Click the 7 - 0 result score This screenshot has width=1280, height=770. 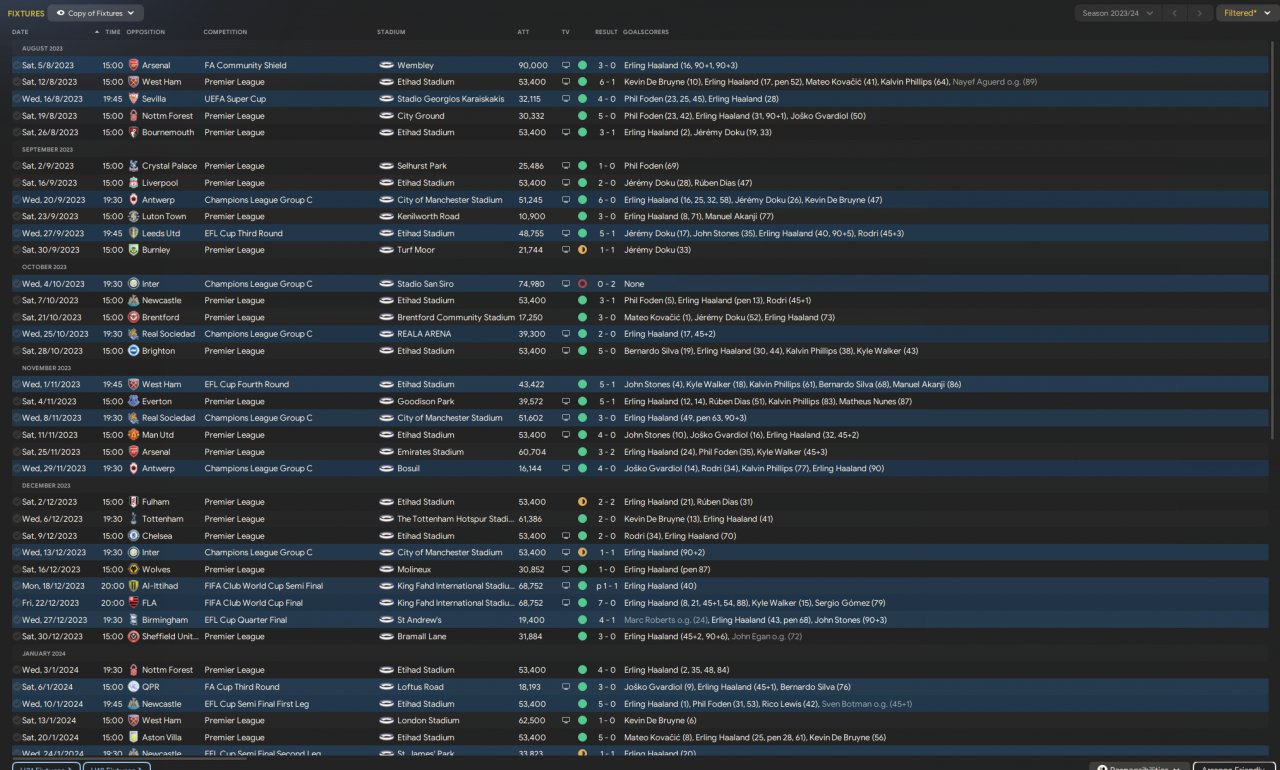(x=607, y=603)
